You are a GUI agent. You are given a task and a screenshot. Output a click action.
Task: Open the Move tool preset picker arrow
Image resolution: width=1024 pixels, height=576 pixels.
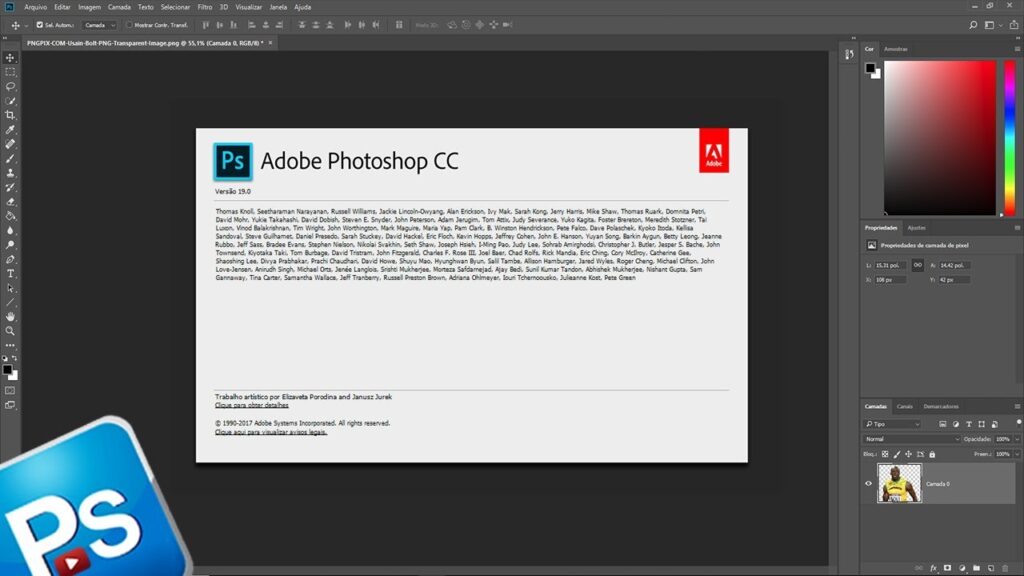tap(26, 25)
